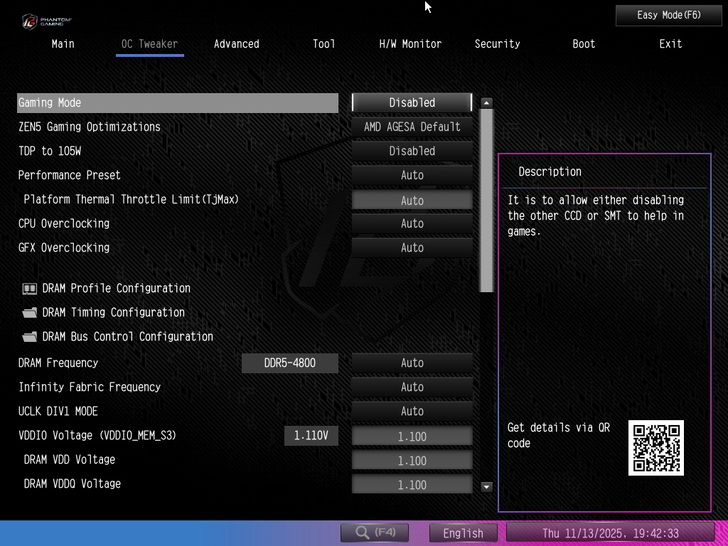
Task: Click the Easy Mode(F6) button
Action: (x=669, y=15)
